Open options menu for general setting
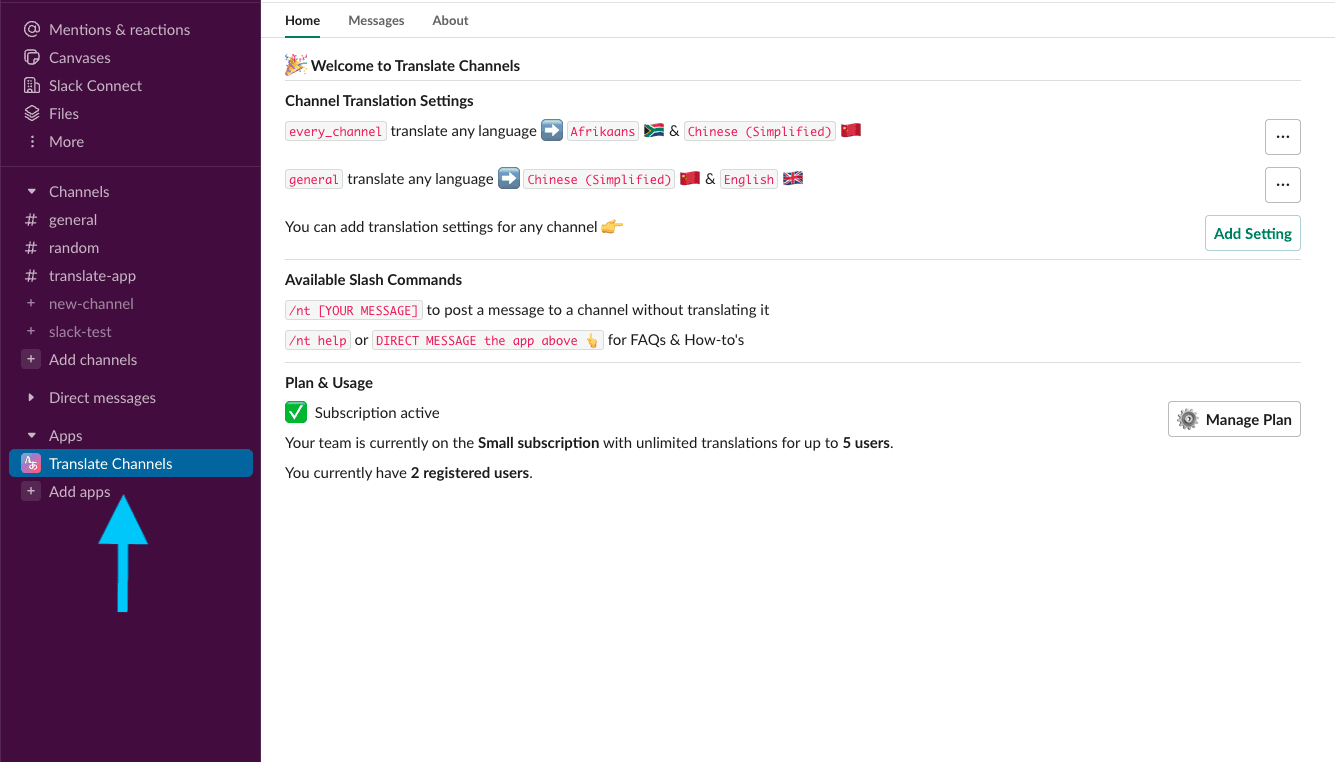This screenshot has height=762, width=1335. [x=1283, y=185]
